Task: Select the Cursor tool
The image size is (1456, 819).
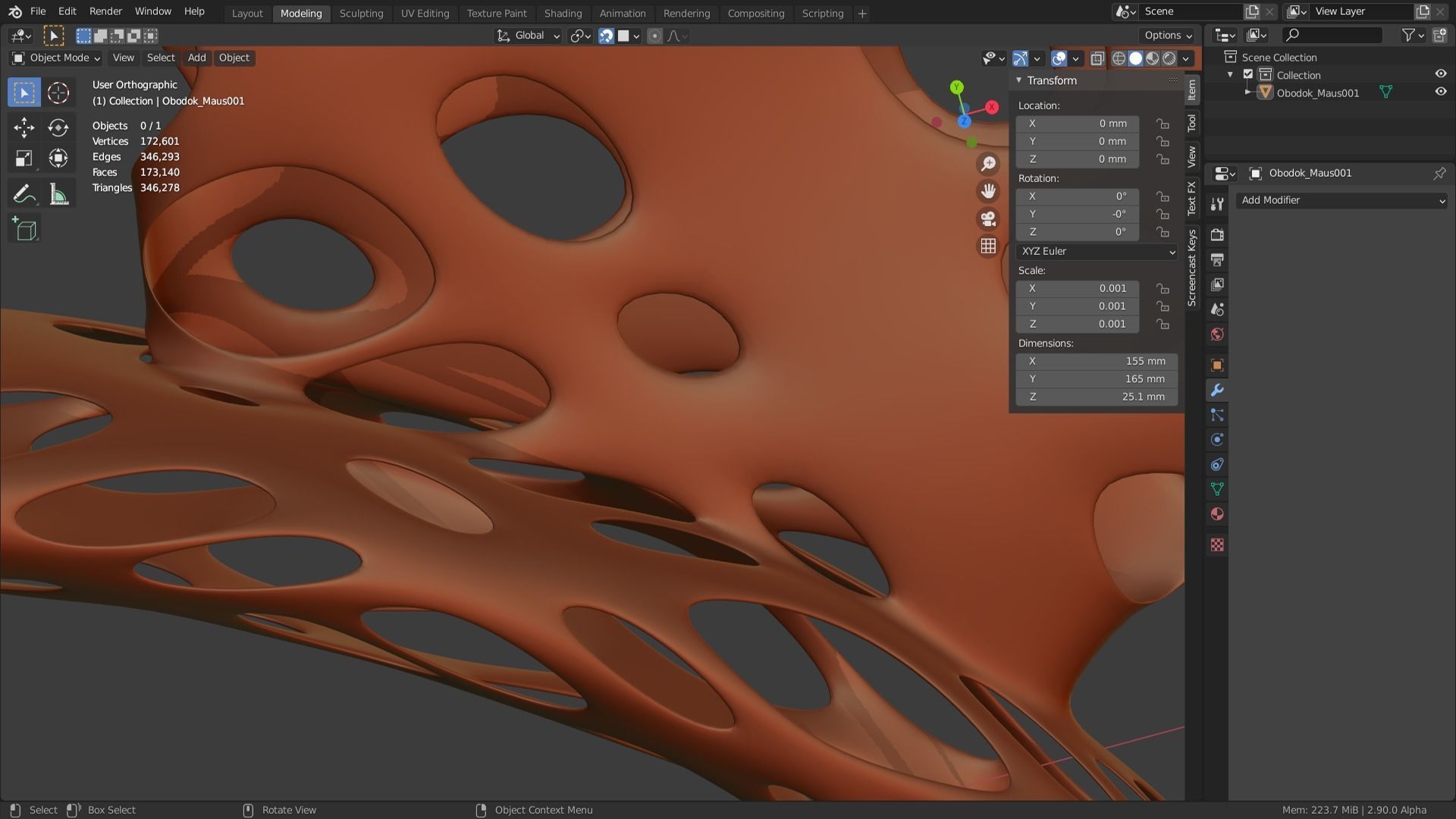Action: click(58, 93)
